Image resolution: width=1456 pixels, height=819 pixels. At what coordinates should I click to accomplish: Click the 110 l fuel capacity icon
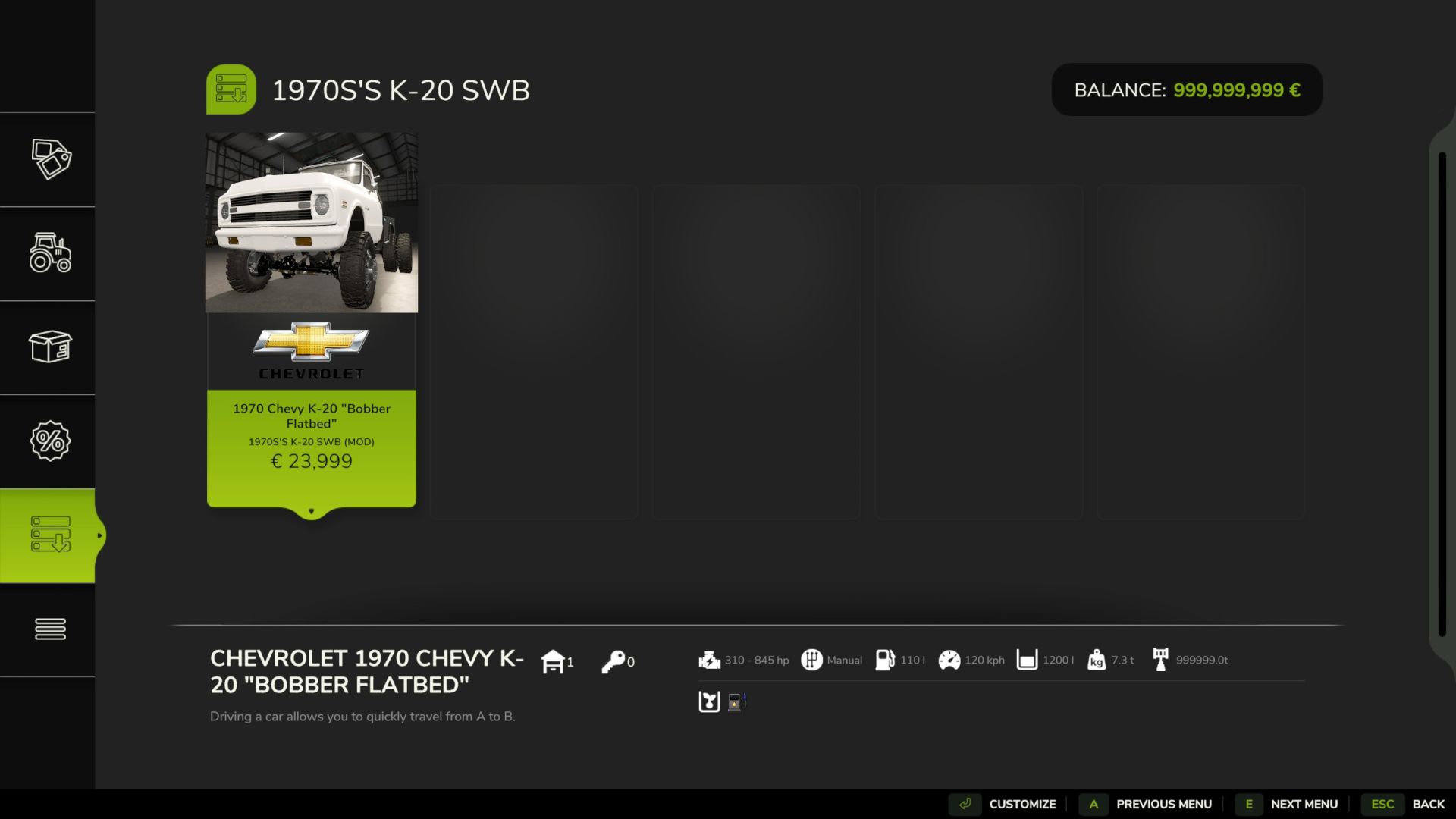click(x=885, y=660)
